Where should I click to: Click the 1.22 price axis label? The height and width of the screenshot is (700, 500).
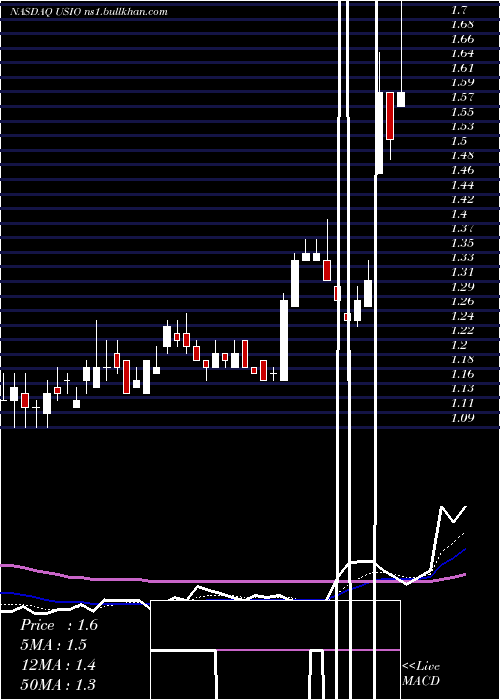(x=462, y=330)
